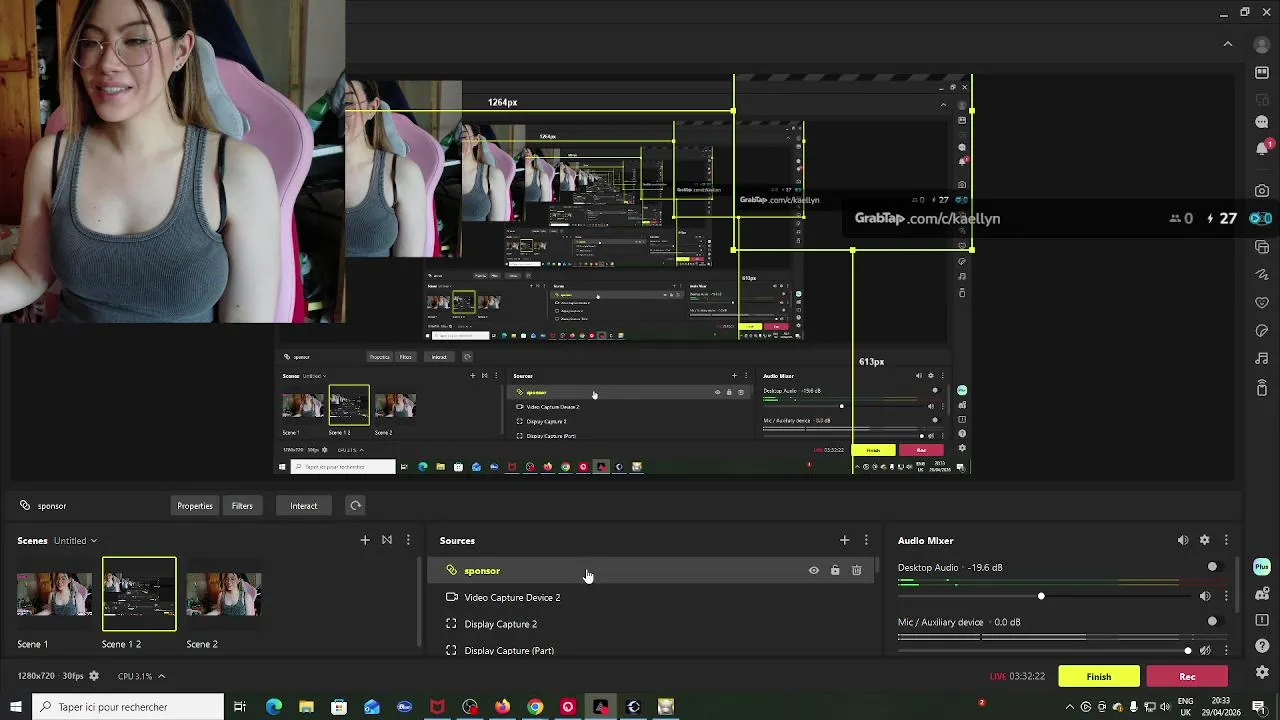Open Mic / Auxiliary device three-dot options

pyautogui.click(x=1226, y=651)
